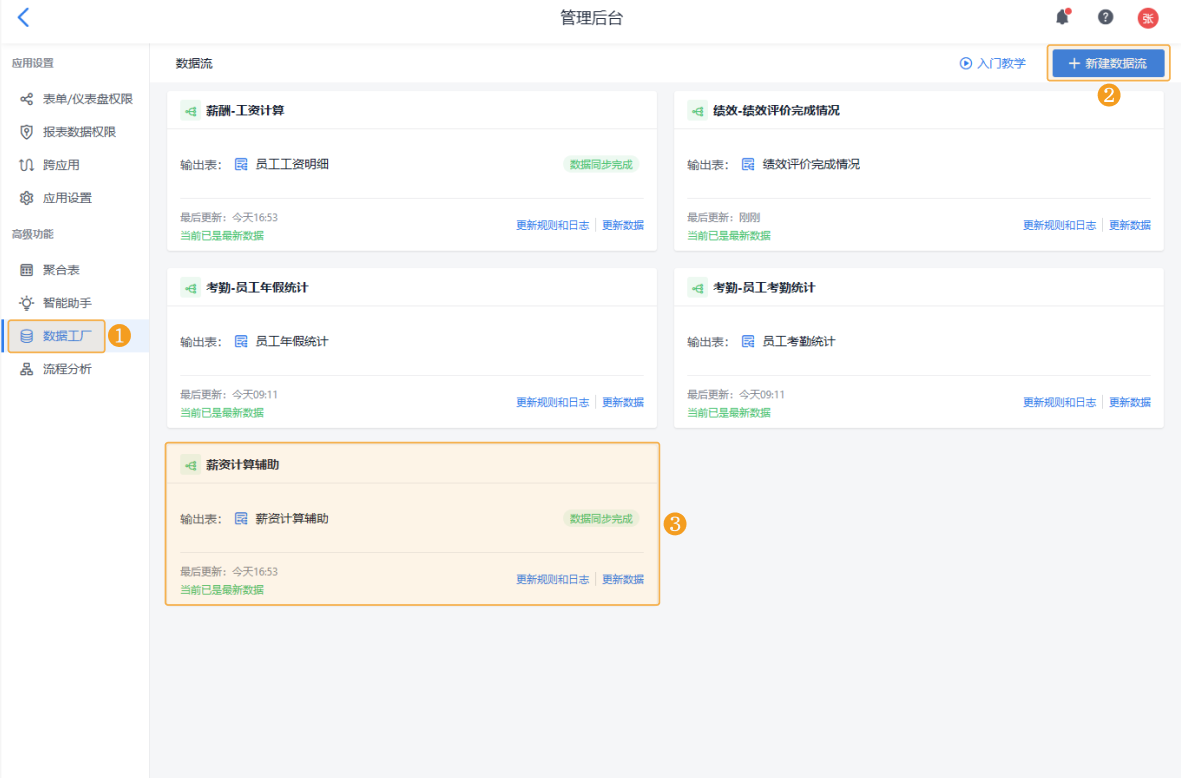Click the 聚合表 table icon
1181x778 pixels.
tap(26, 270)
